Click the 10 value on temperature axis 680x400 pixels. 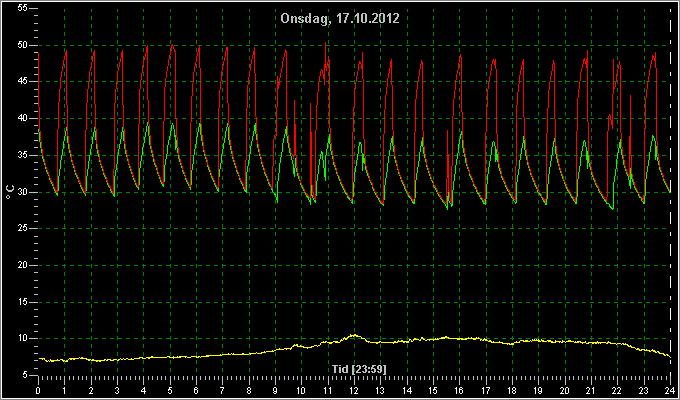pos(23,338)
